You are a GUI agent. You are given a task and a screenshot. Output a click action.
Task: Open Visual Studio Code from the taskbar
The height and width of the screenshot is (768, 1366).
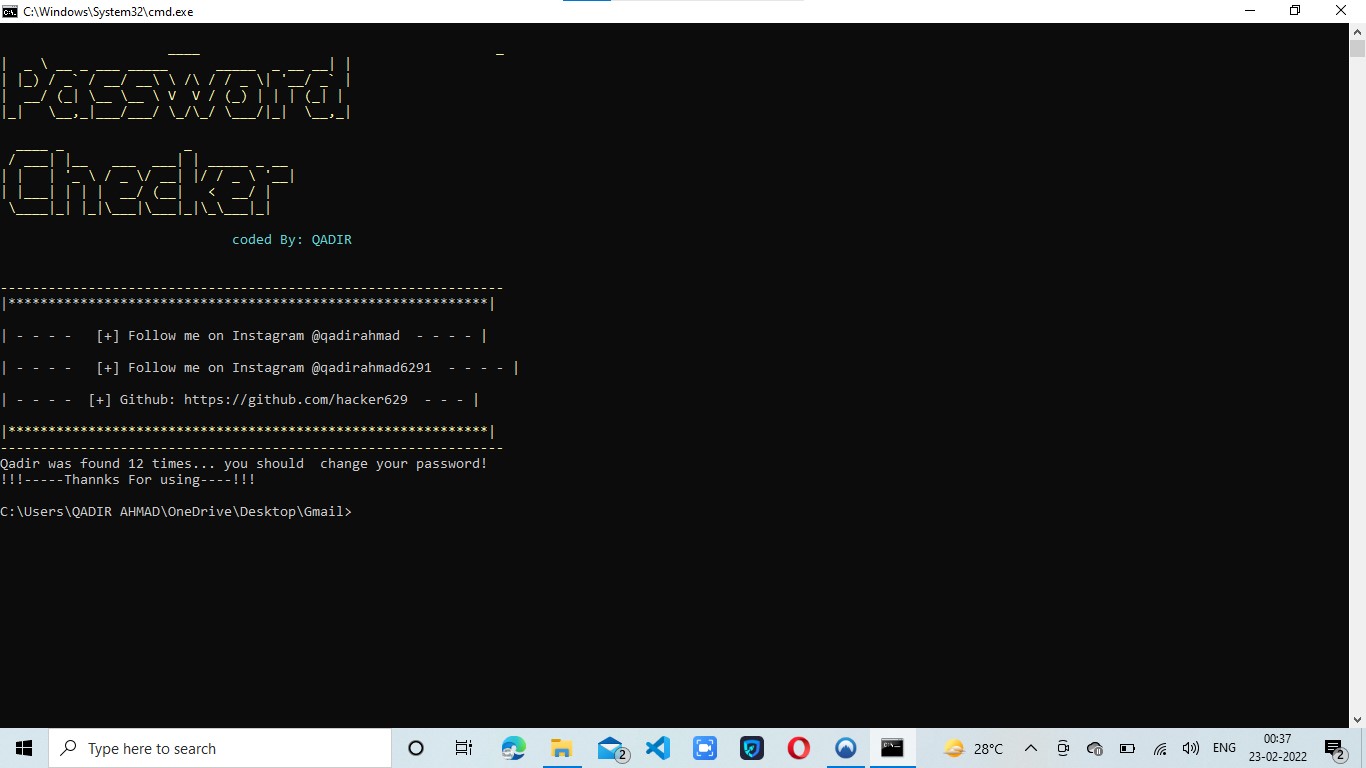point(657,748)
